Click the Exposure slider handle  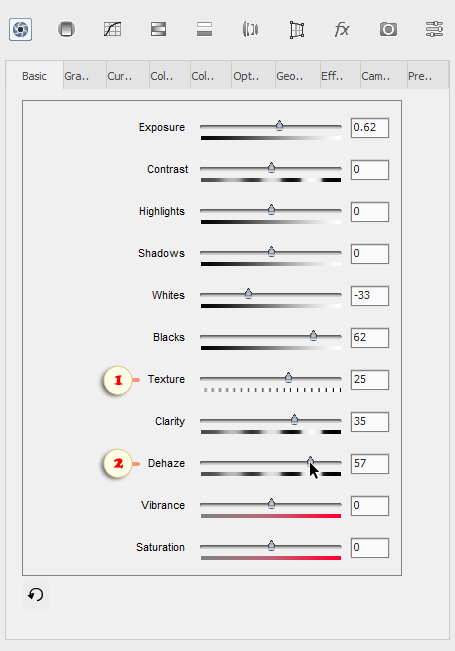[x=279, y=125]
